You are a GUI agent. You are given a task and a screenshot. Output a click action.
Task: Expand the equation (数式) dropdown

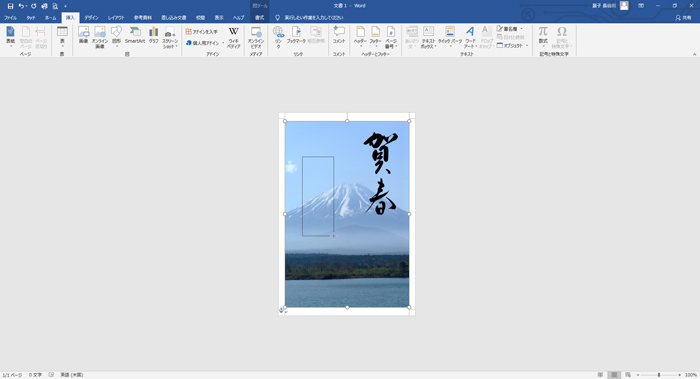[x=543, y=37]
